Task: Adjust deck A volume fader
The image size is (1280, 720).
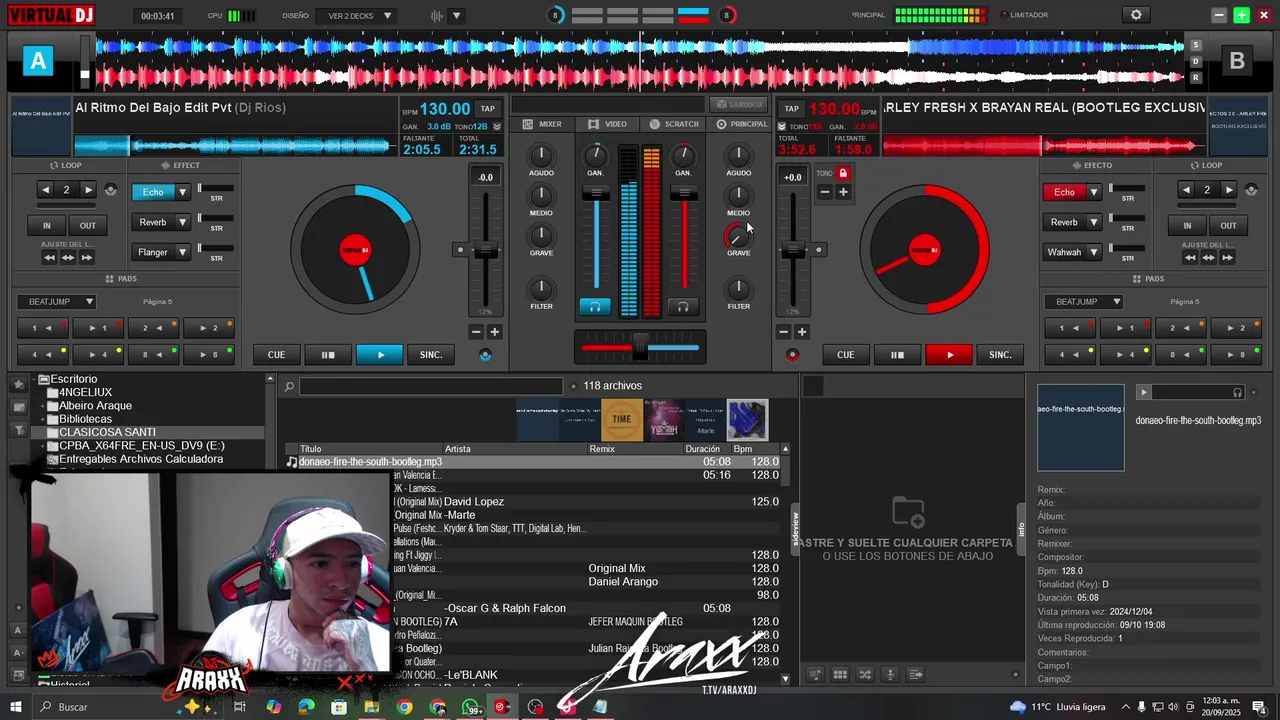Action: pyautogui.click(x=596, y=194)
